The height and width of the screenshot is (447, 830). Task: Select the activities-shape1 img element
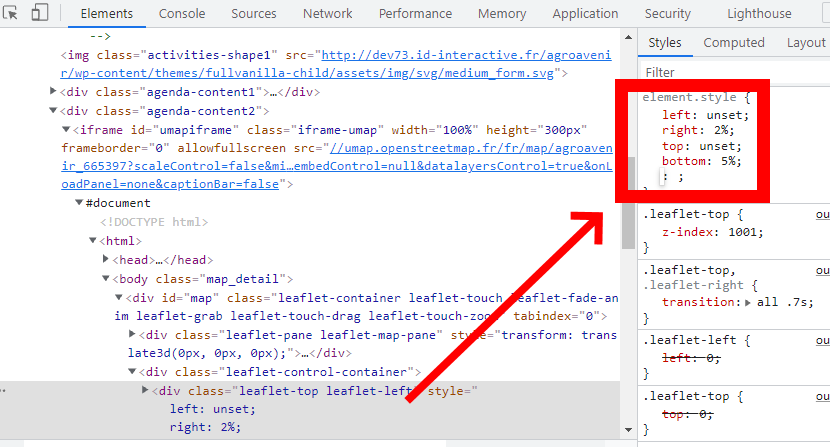(x=336, y=64)
